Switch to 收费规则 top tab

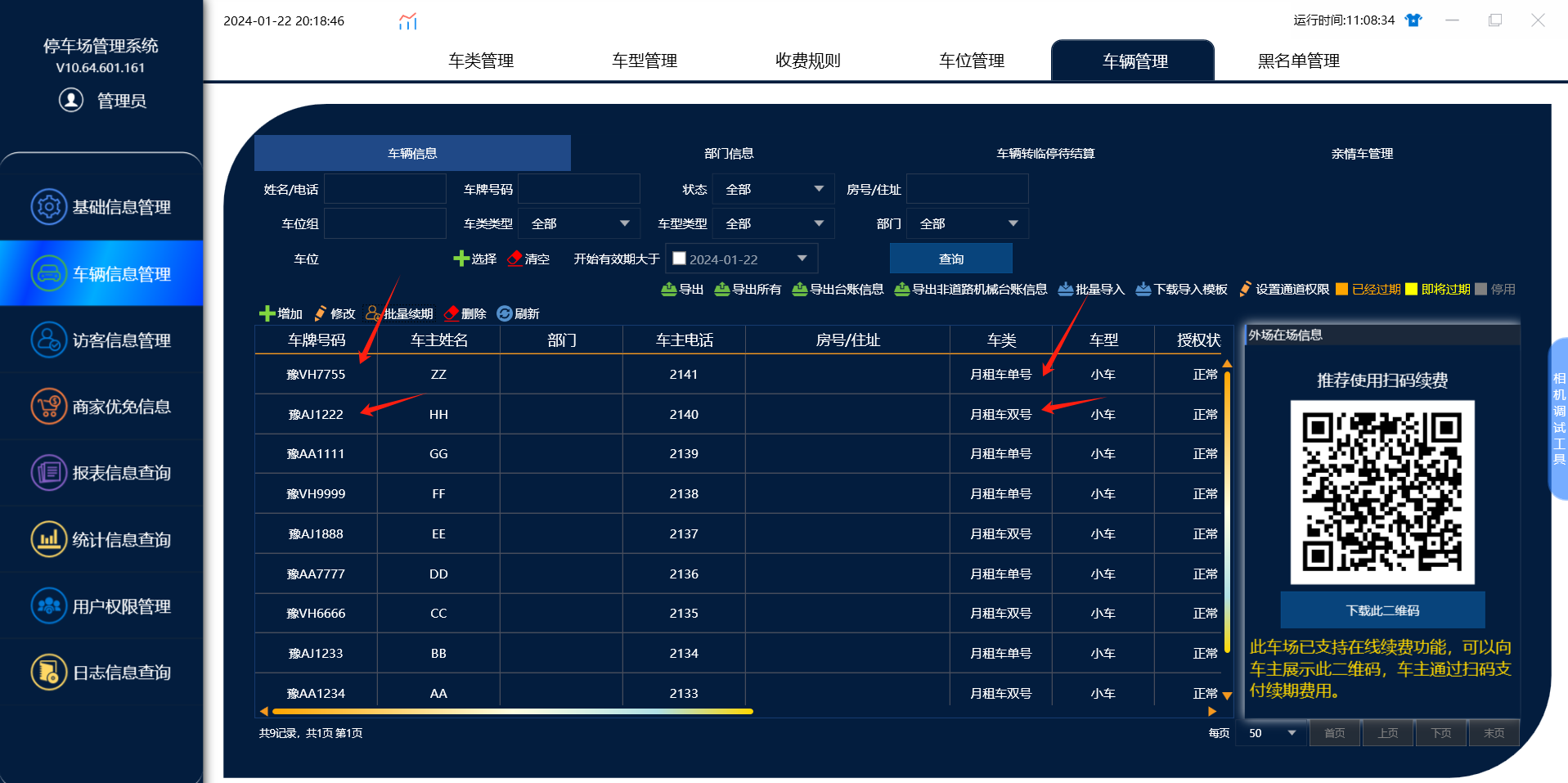pos(808,61)
